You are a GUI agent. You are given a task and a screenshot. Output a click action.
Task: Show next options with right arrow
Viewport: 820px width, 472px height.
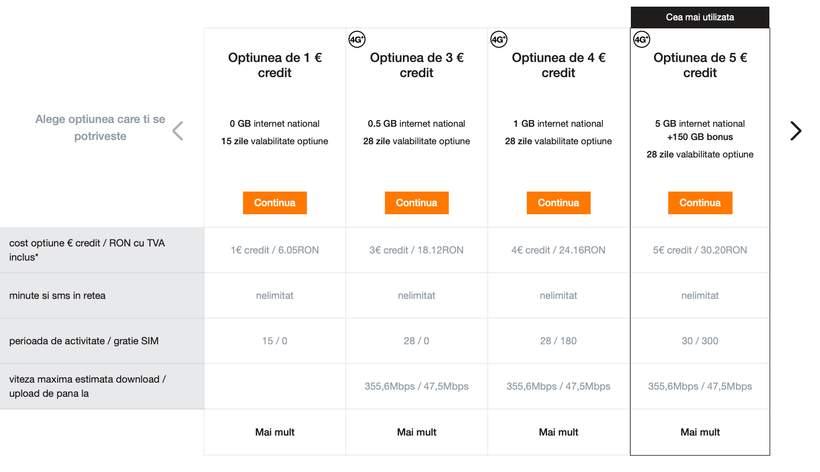795,130
